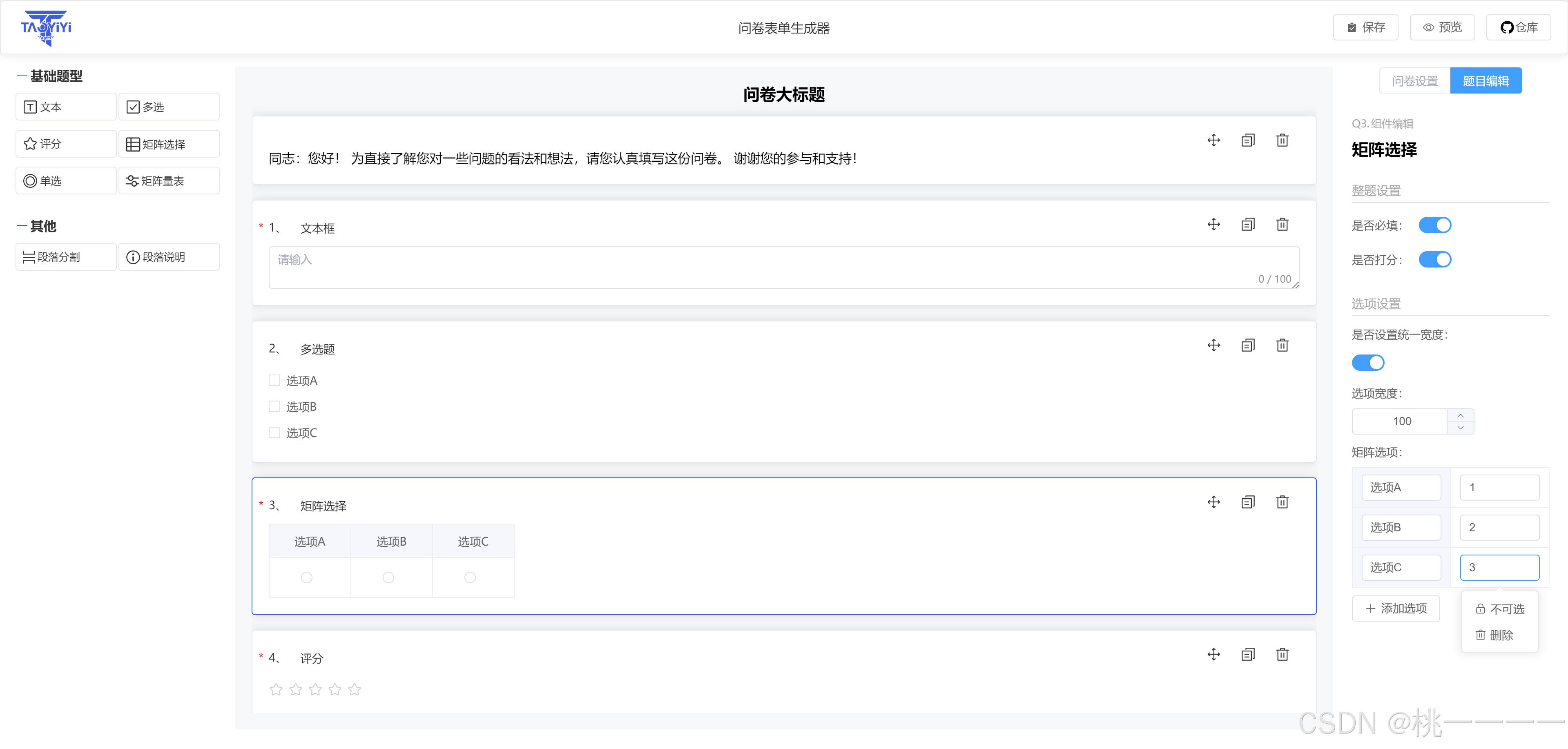Toggle the 是否必填 switch off
1568x749 pixels.
pos(1435,225)
